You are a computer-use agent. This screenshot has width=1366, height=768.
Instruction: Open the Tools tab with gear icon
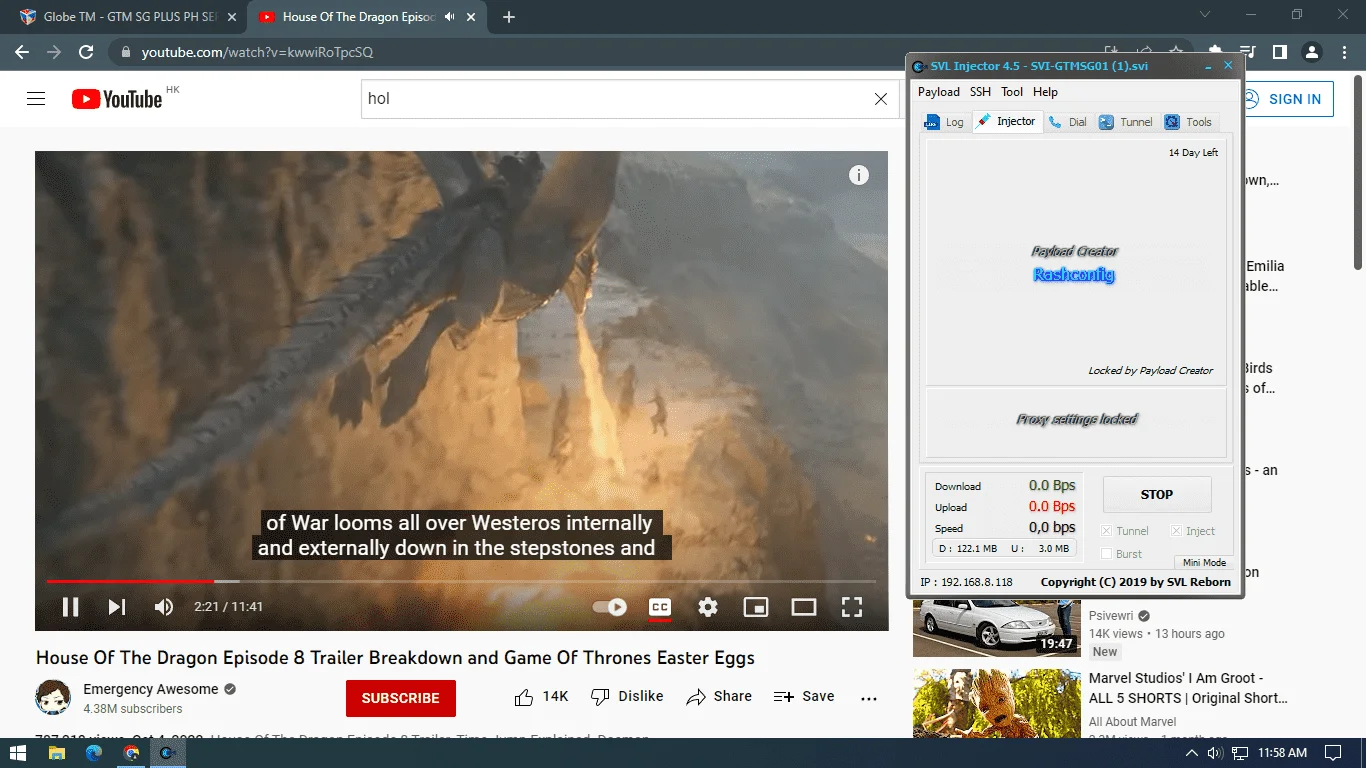click(x=1188, y=122)
